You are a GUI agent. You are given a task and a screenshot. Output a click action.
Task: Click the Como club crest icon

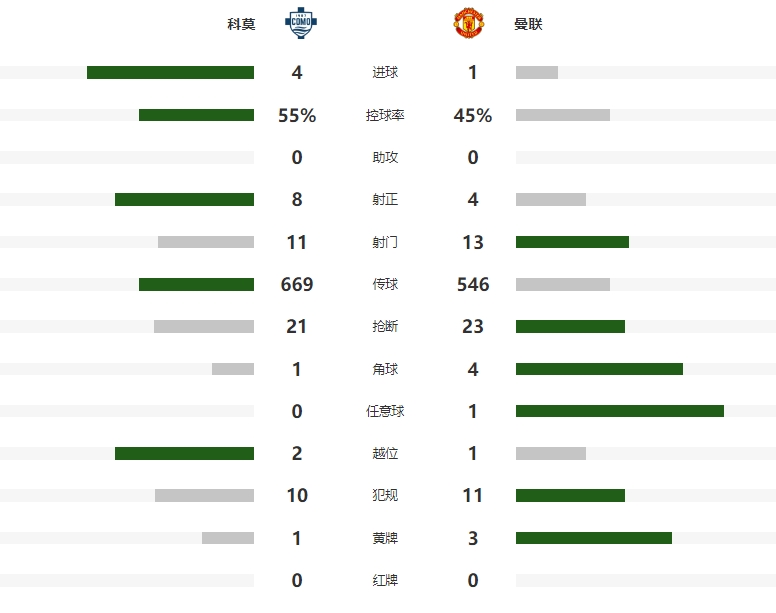pyautogui.click(x=301, y=23)
